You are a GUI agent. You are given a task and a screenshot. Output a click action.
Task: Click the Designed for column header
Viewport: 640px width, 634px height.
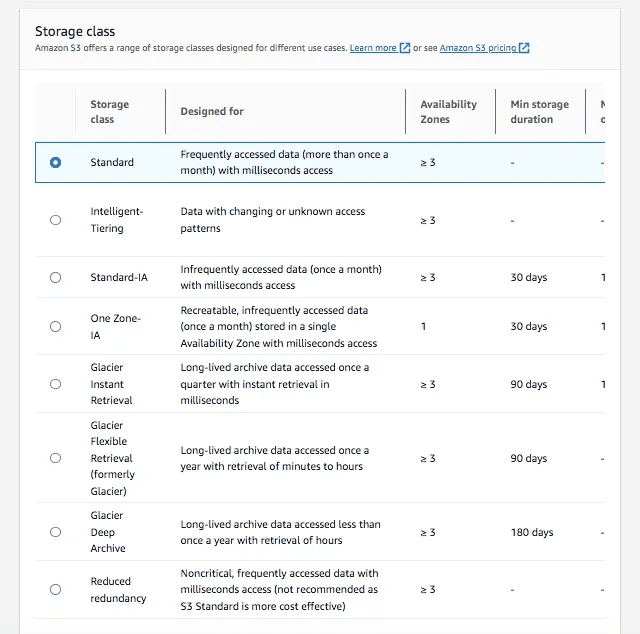coord(212,111)
